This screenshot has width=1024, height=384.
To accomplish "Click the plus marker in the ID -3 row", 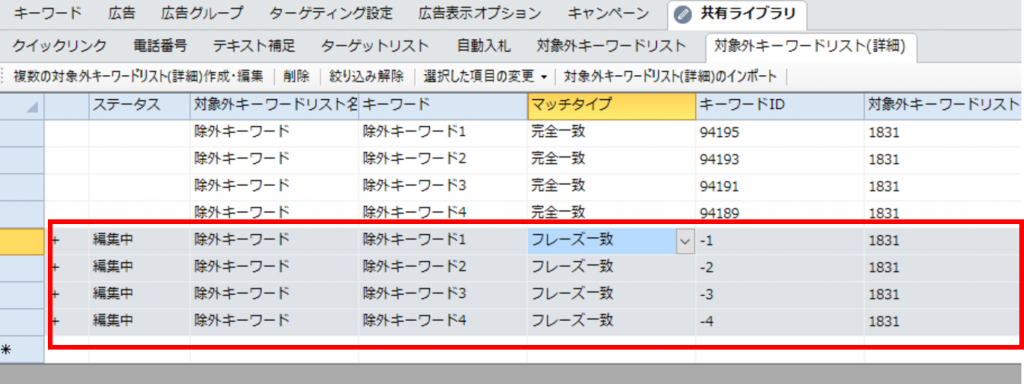I will 56,295.
